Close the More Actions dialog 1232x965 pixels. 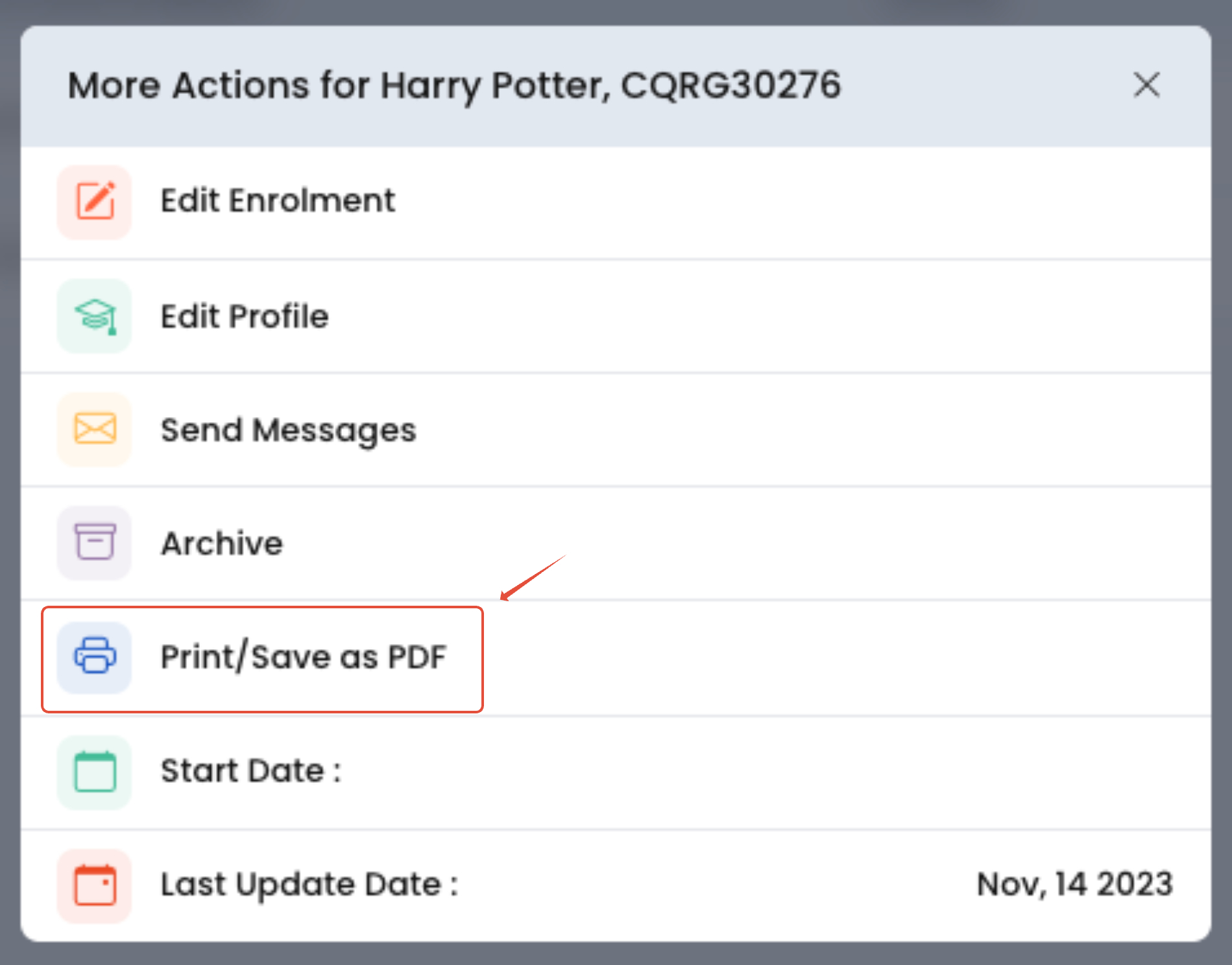[x=1146, y=85]
